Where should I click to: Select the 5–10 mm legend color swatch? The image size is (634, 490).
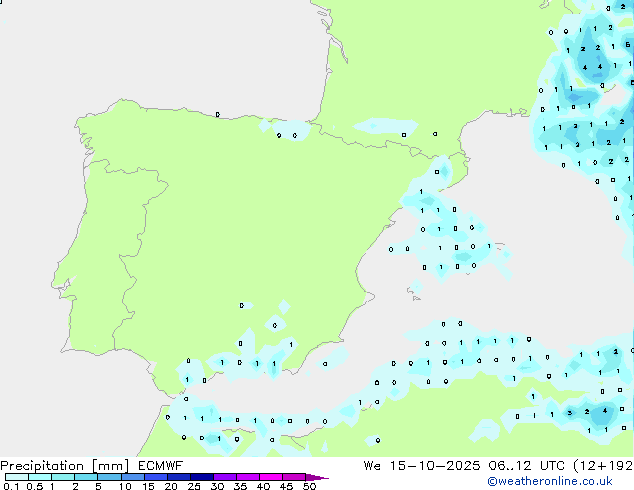(109, 477)
